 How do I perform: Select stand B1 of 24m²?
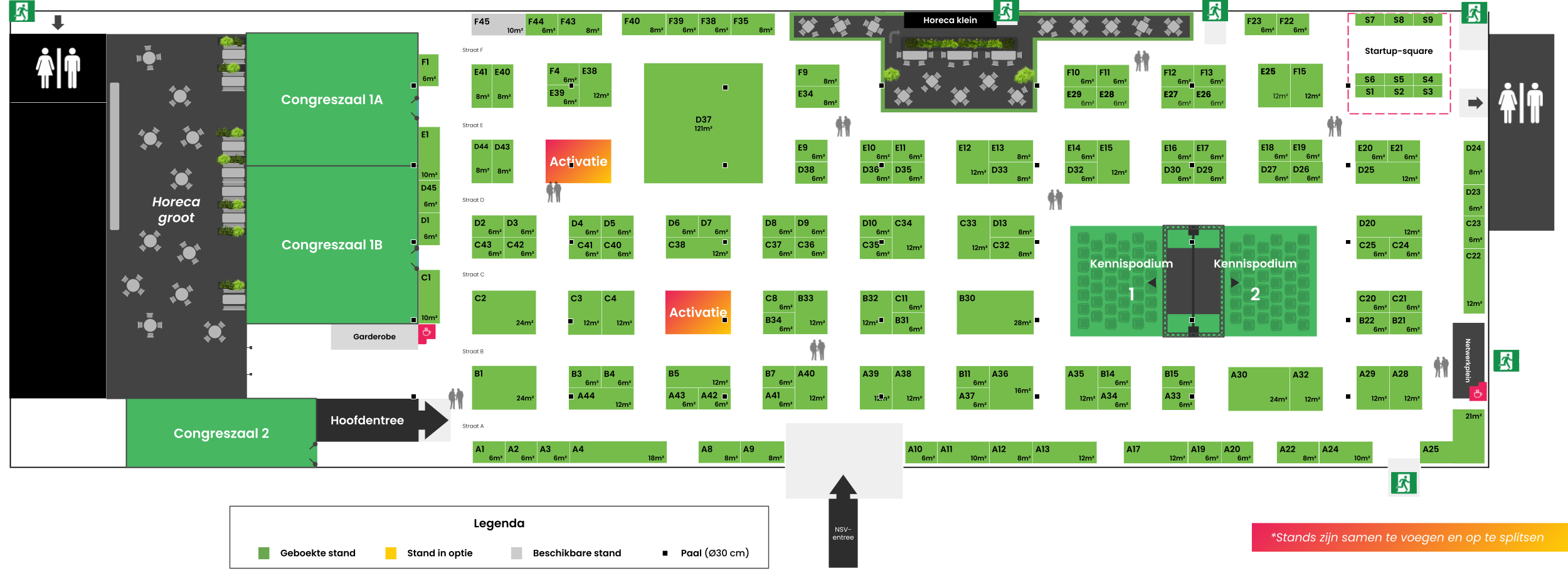pyautogui.click(x=504, y=387)
